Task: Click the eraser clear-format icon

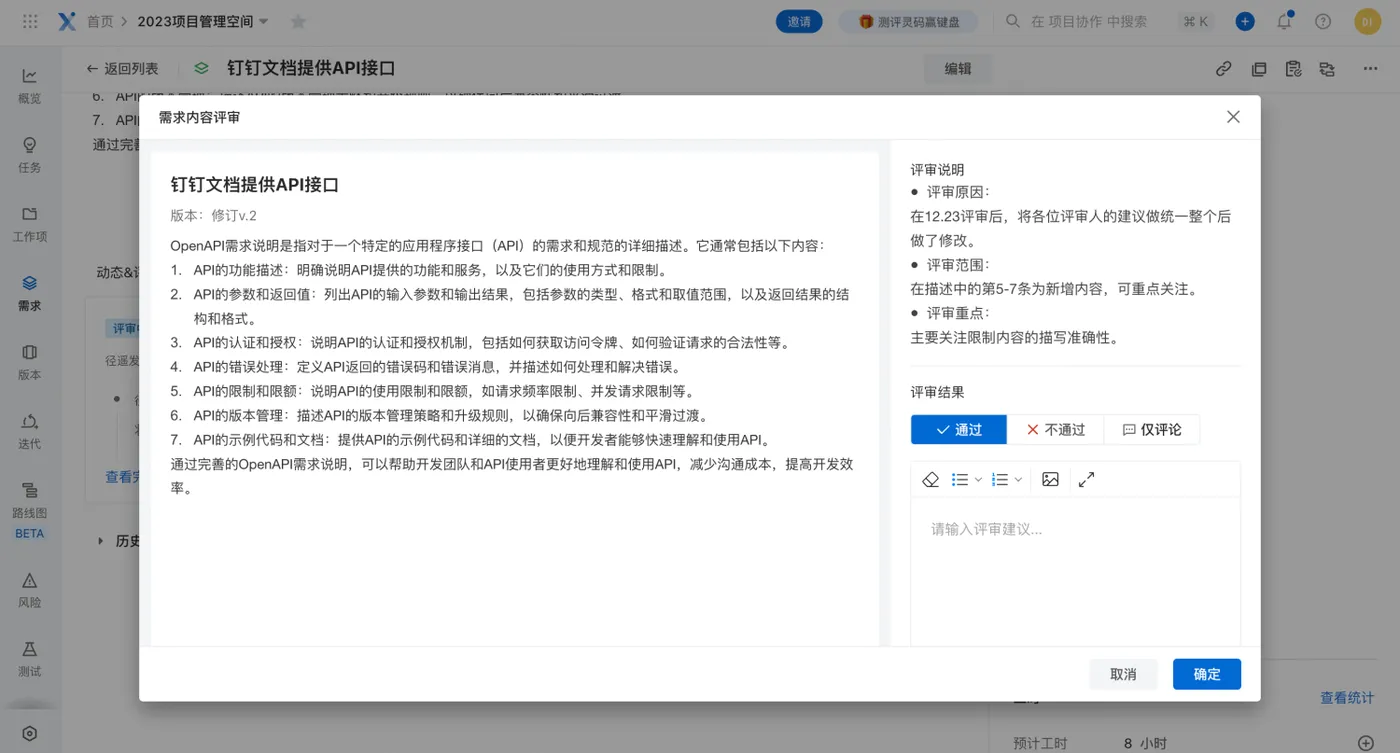Action: coord(930,479)
